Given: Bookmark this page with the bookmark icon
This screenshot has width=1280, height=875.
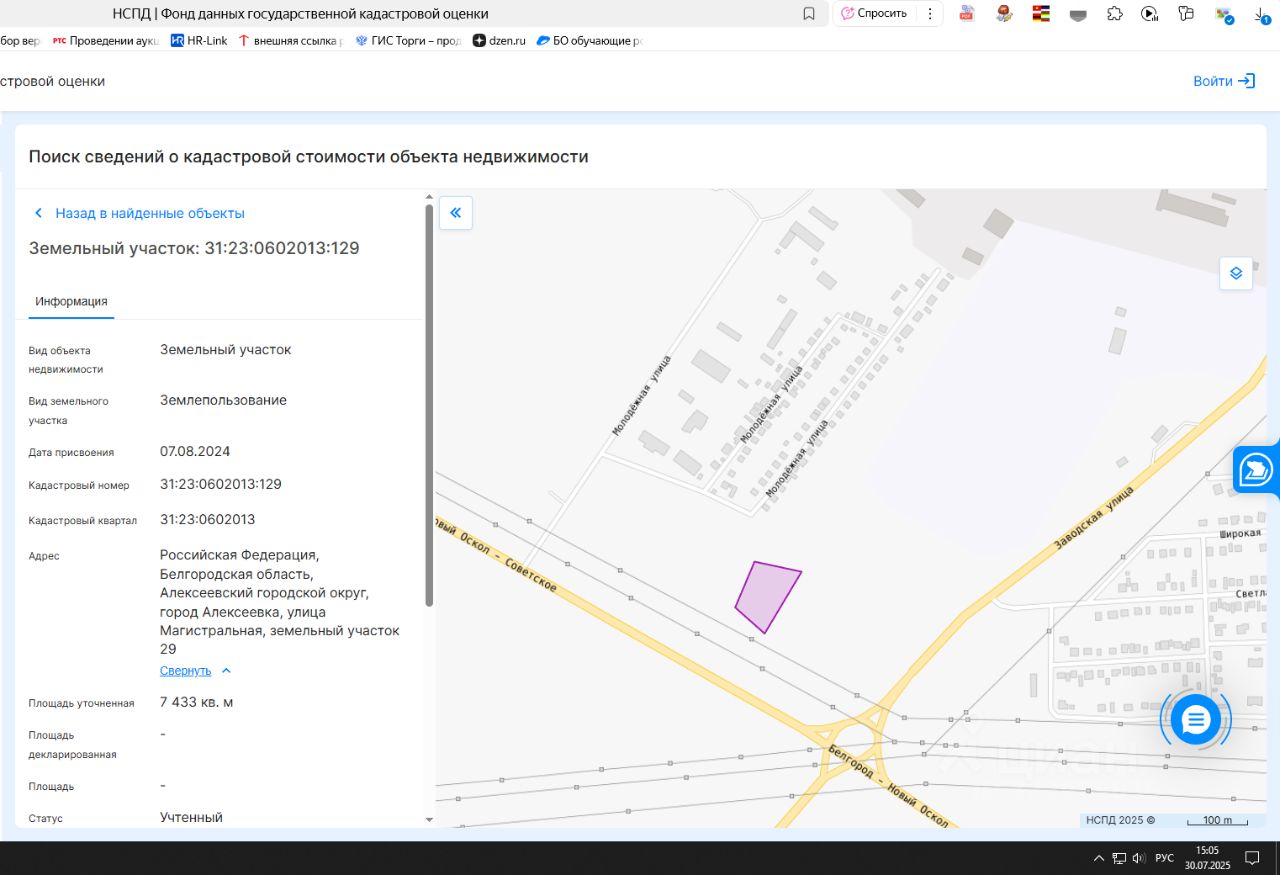Looking at the screenshot, I should click(809, 14).
